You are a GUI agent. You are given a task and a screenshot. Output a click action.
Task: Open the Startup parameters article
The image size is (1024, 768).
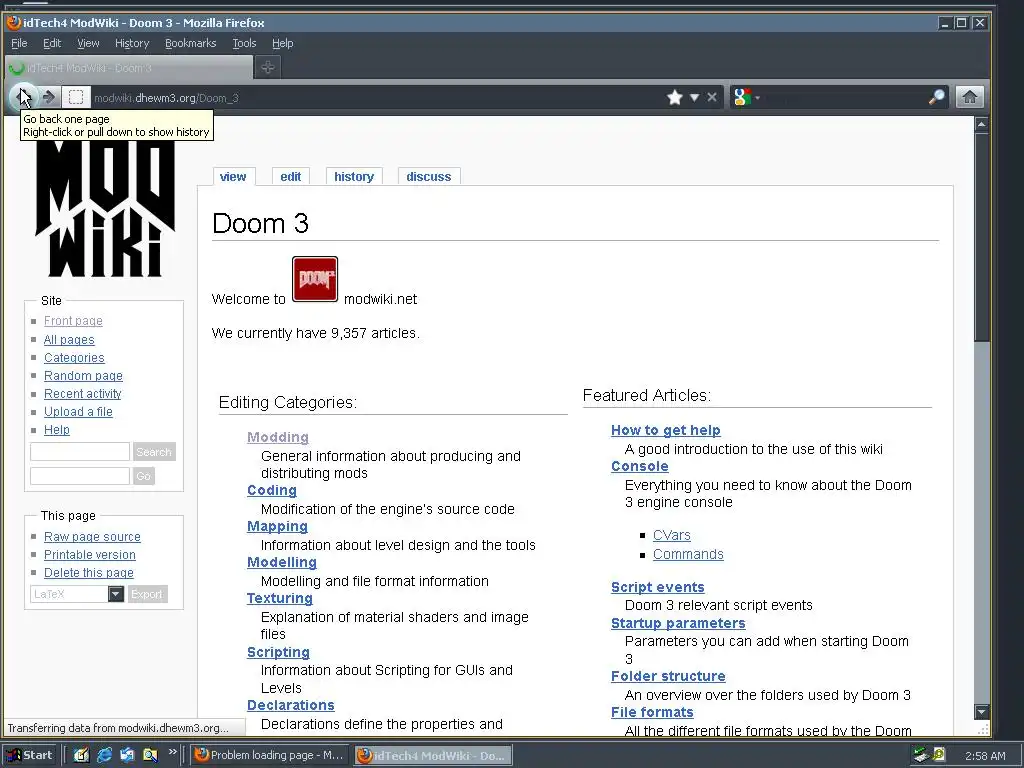(x=678, y=622)
